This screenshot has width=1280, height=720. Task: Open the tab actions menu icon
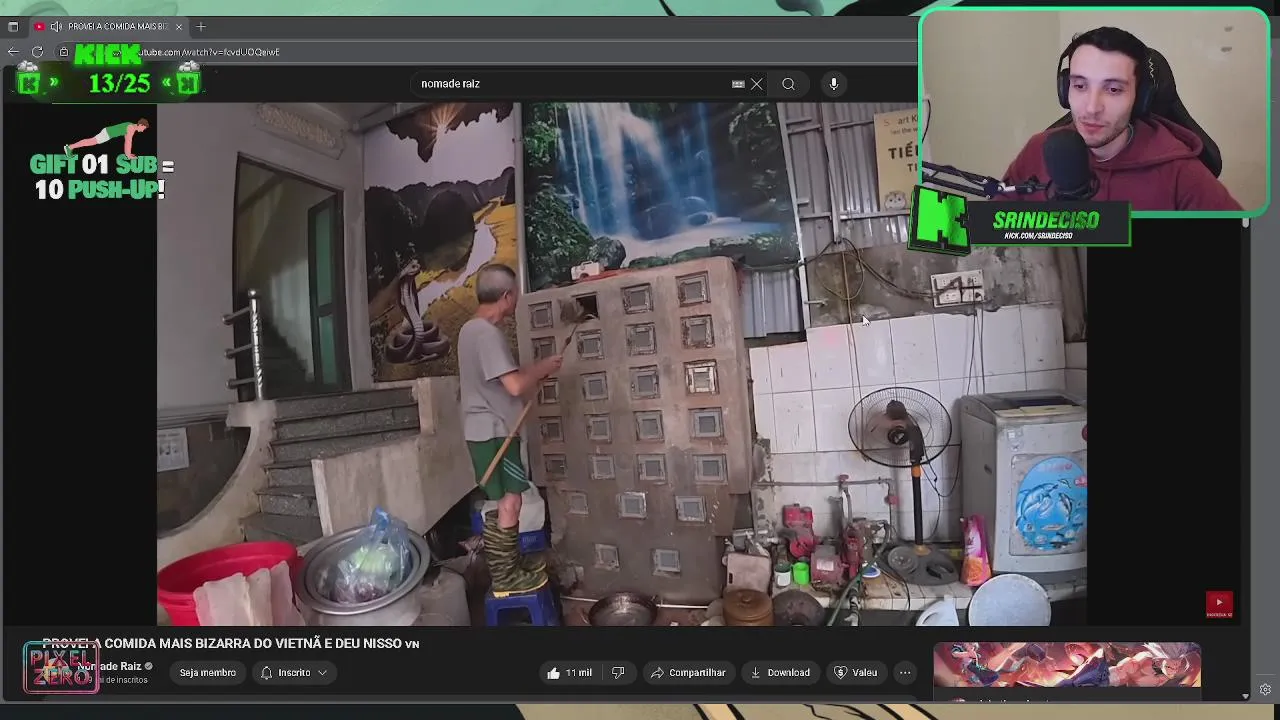click(13, 26)
